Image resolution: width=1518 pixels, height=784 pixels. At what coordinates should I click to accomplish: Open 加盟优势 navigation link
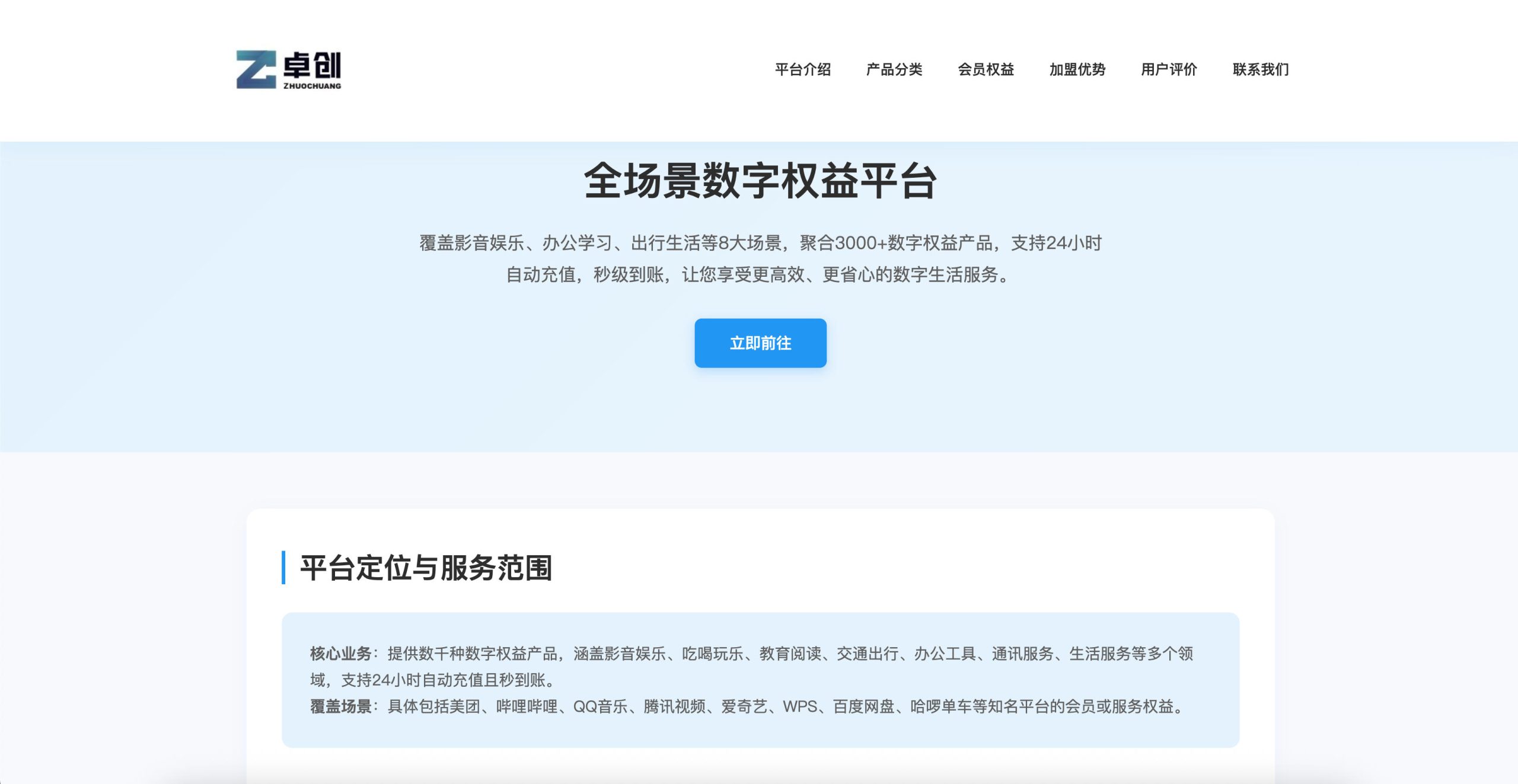[x=1077, y=69]
